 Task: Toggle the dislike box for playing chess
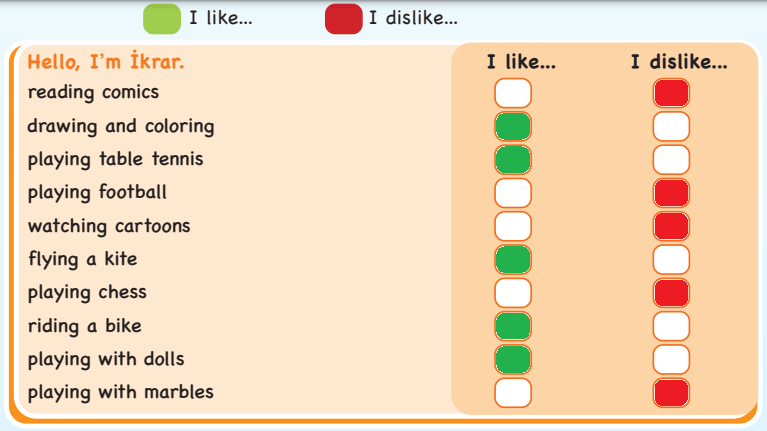[671, 293]
